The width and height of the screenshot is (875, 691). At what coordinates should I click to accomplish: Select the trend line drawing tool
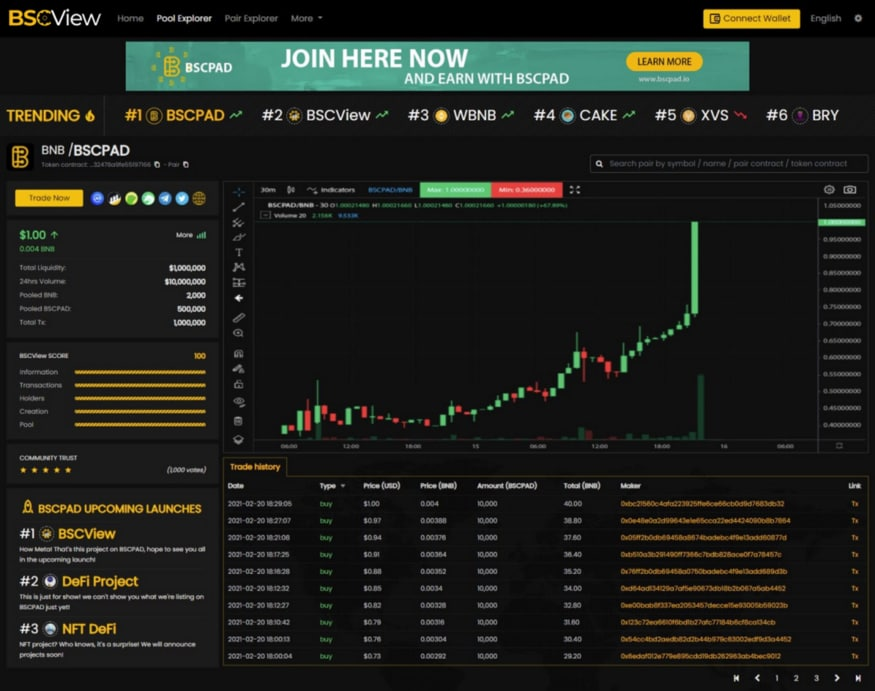(x=239, y=207)
